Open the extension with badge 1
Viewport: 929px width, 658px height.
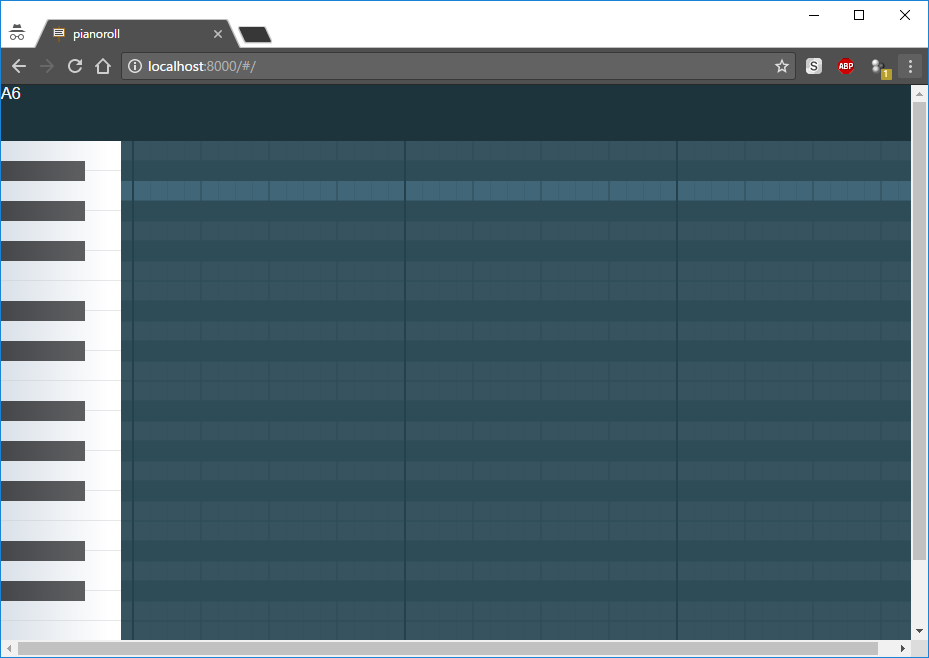[x=880, y=68]
